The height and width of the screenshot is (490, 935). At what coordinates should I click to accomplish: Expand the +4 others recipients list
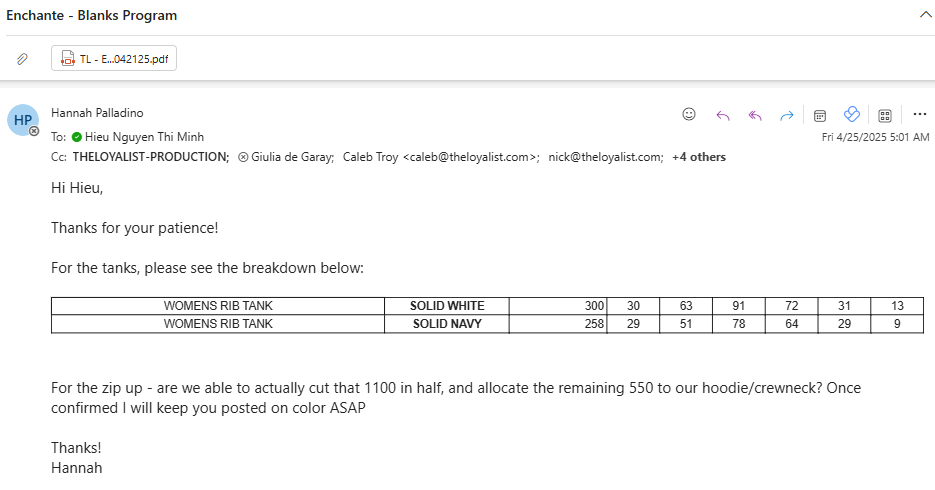tap(699, 157)
